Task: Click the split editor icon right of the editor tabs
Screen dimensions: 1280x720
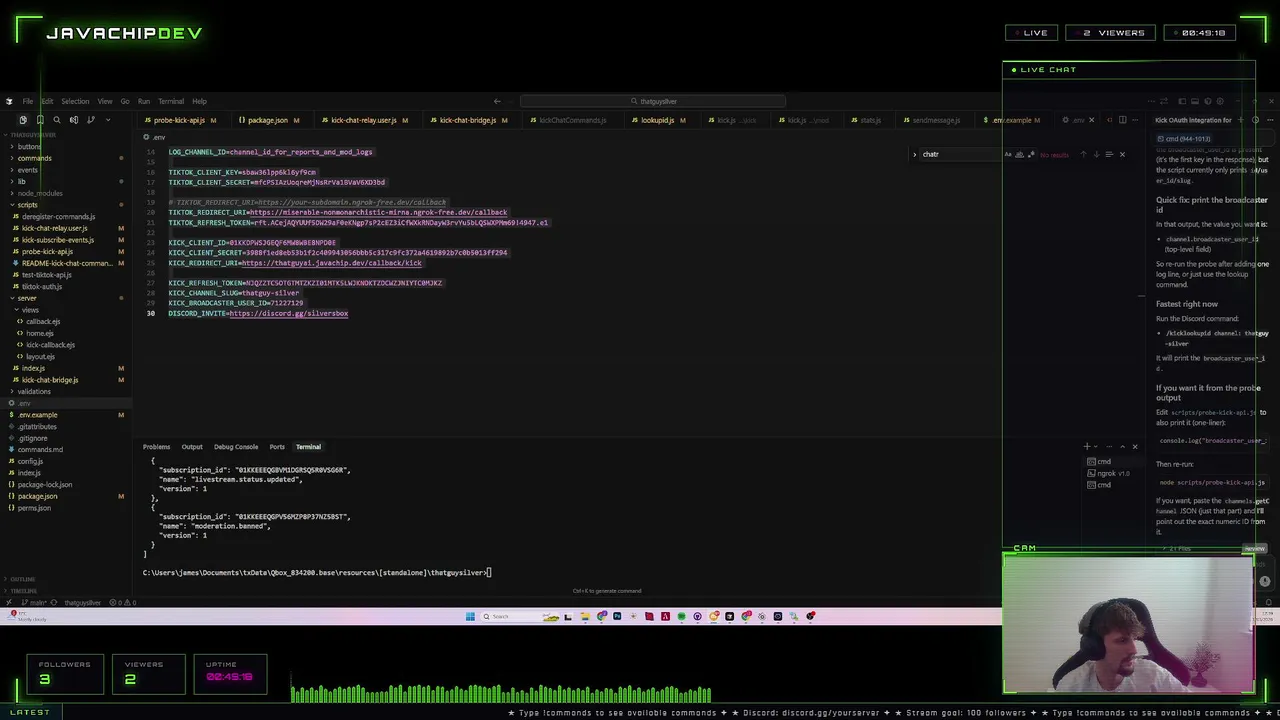Action: 1122,120
